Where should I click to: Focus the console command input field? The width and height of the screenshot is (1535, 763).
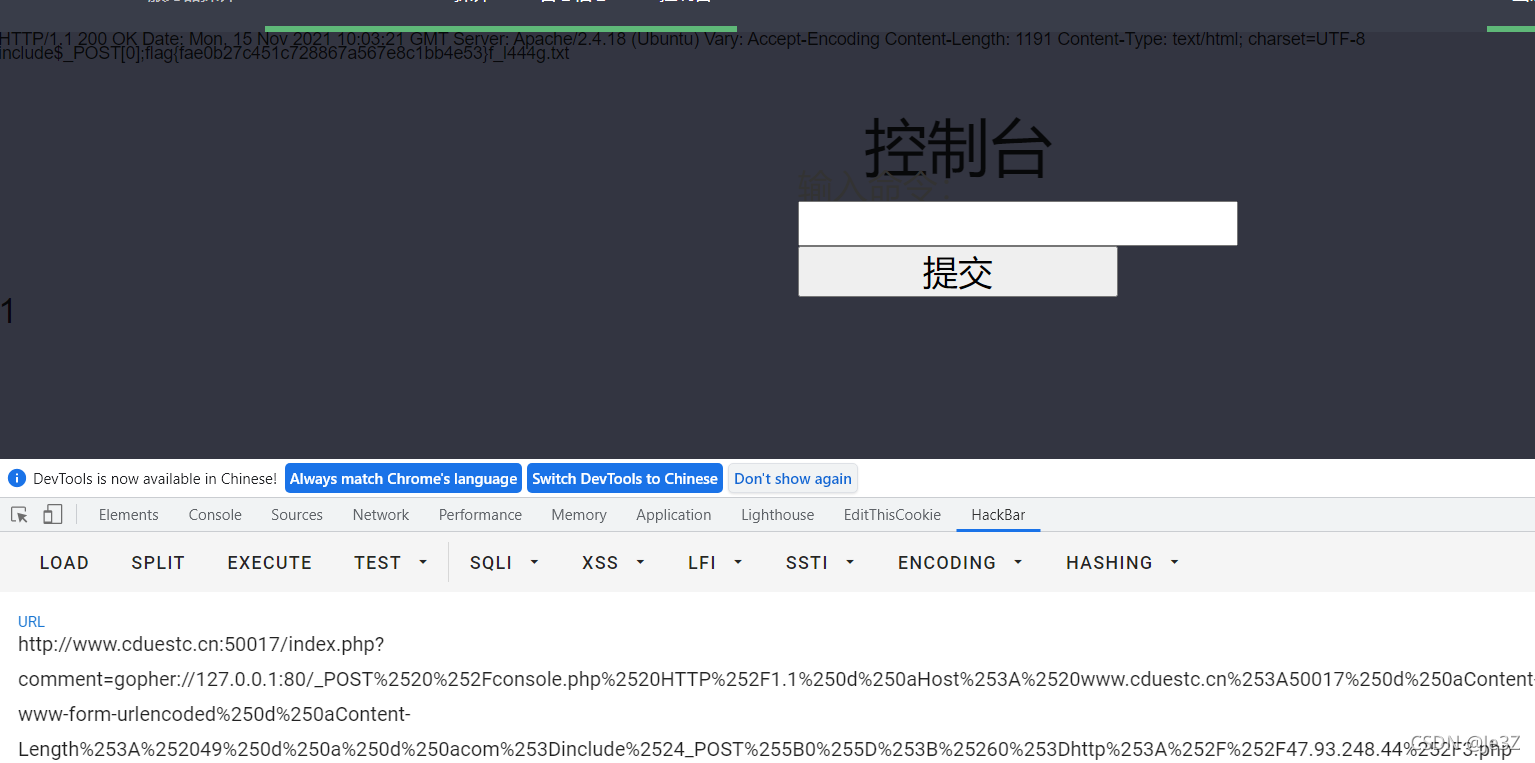pos(1018,223)
